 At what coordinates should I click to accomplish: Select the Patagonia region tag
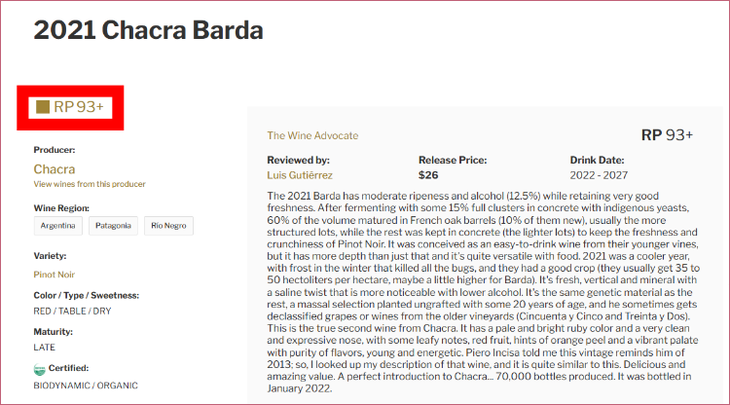(x=112, y=226)
